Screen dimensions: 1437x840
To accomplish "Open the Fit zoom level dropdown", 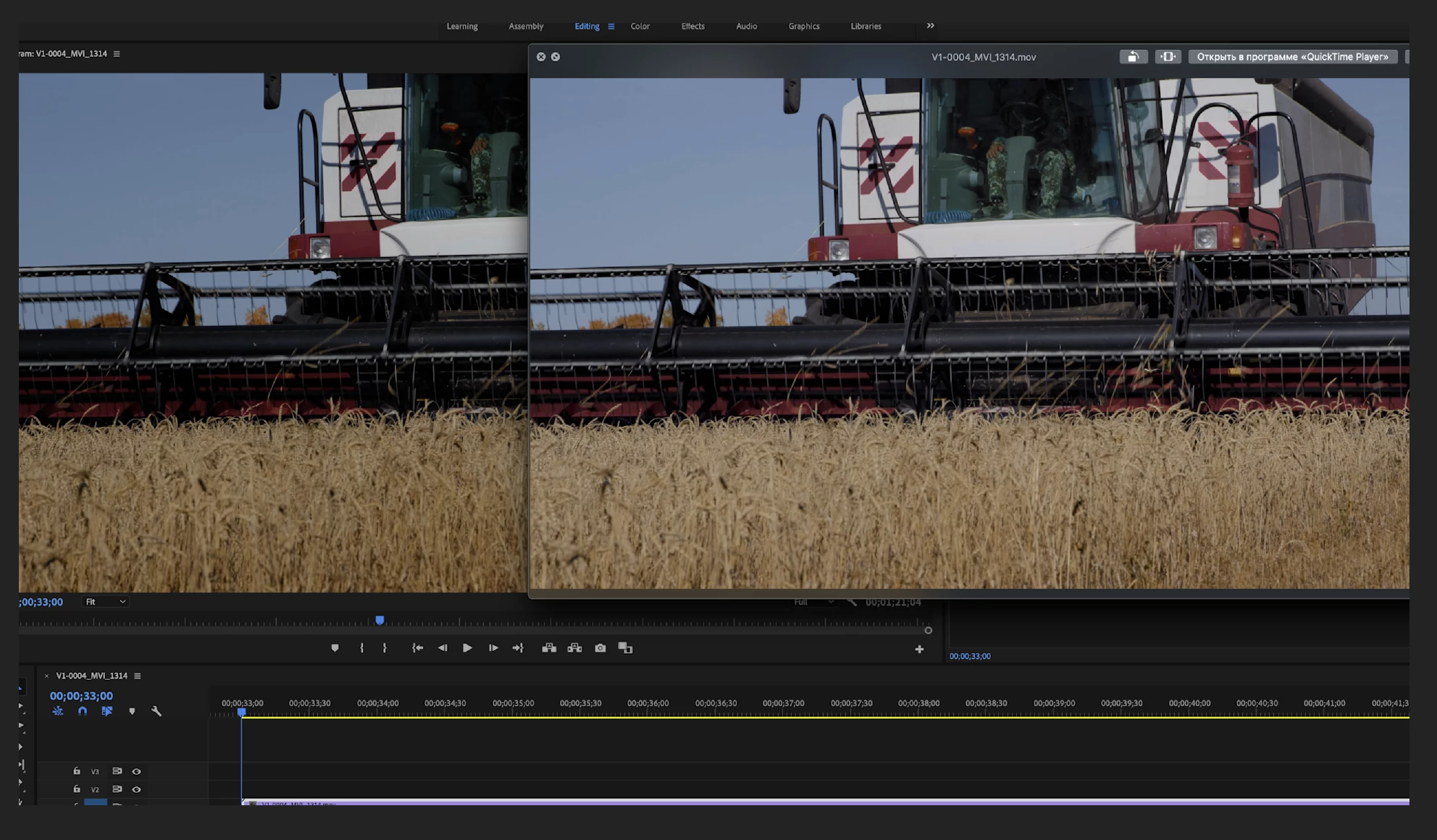I will tap(106, 602).
